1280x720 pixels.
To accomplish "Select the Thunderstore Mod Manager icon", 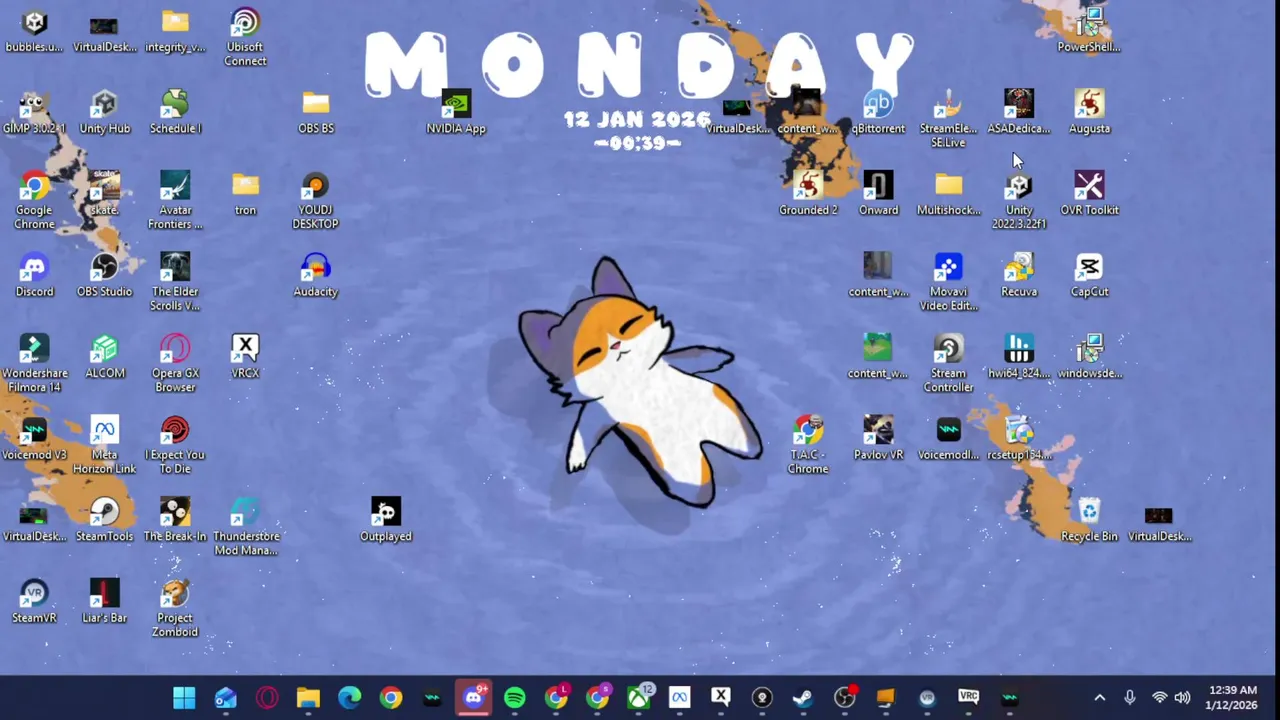I will pos(245,527).
